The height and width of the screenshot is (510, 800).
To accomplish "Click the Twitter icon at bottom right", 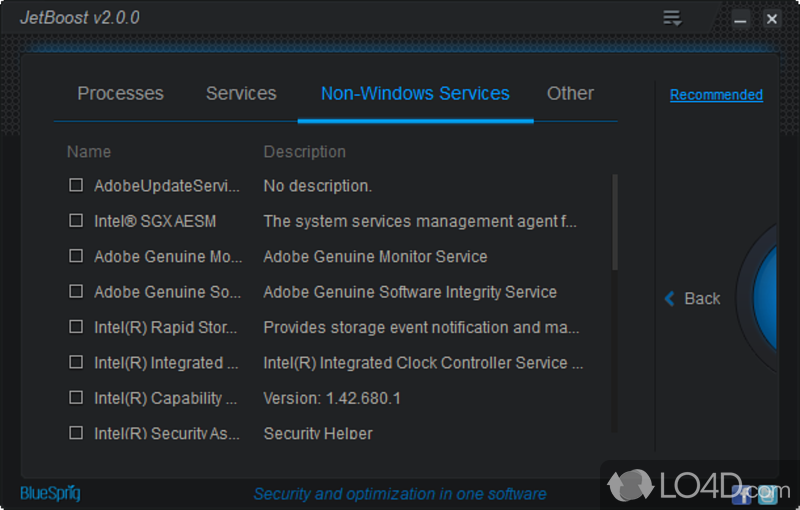I will (x=767, y=493).
